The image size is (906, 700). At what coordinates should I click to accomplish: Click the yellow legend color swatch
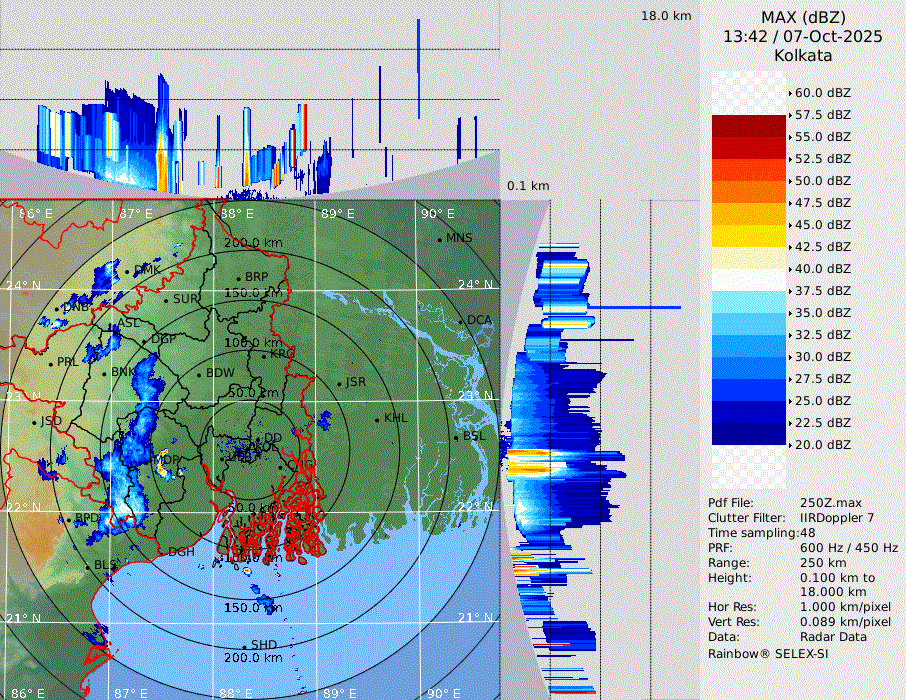click(748, 236)
